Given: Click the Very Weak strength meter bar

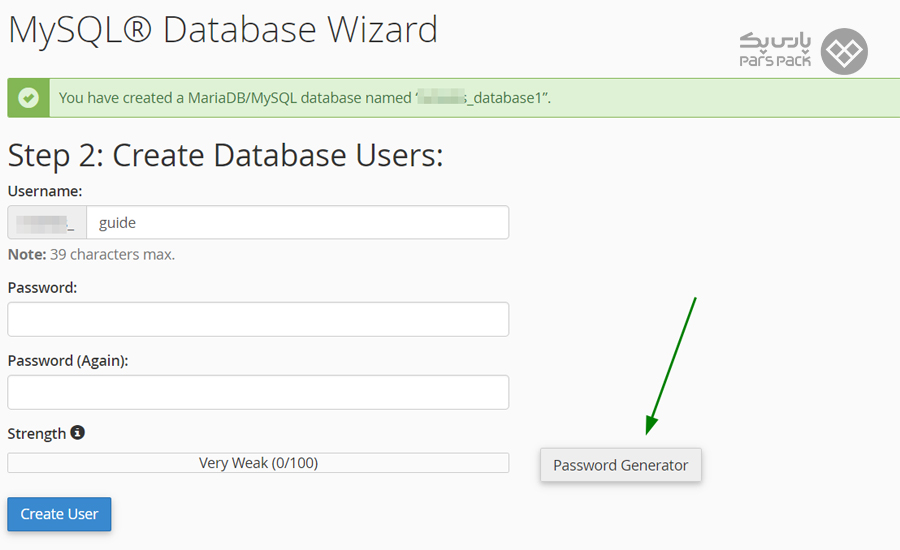Looking at the screenshot, I should 258,463.
